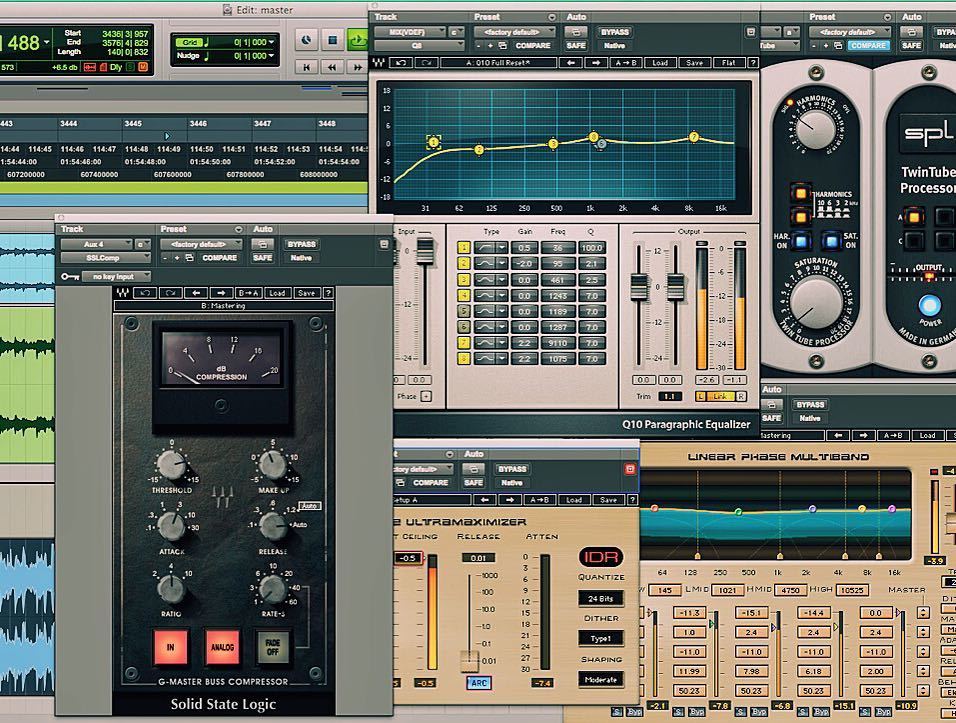
Task: Toggle ANALOG button on SSL compressor
Action: coord(222,647)
